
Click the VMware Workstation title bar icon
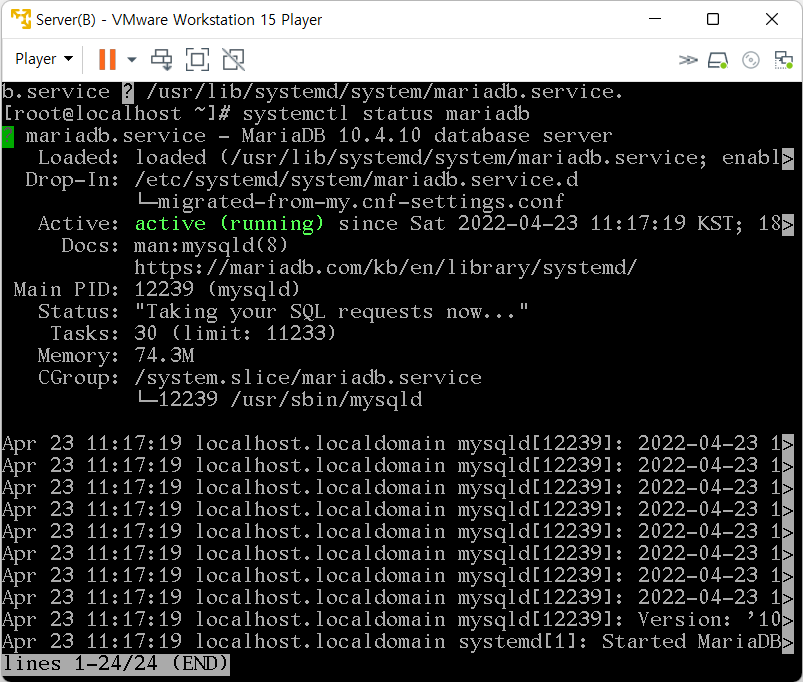click(x=20, y=19)
